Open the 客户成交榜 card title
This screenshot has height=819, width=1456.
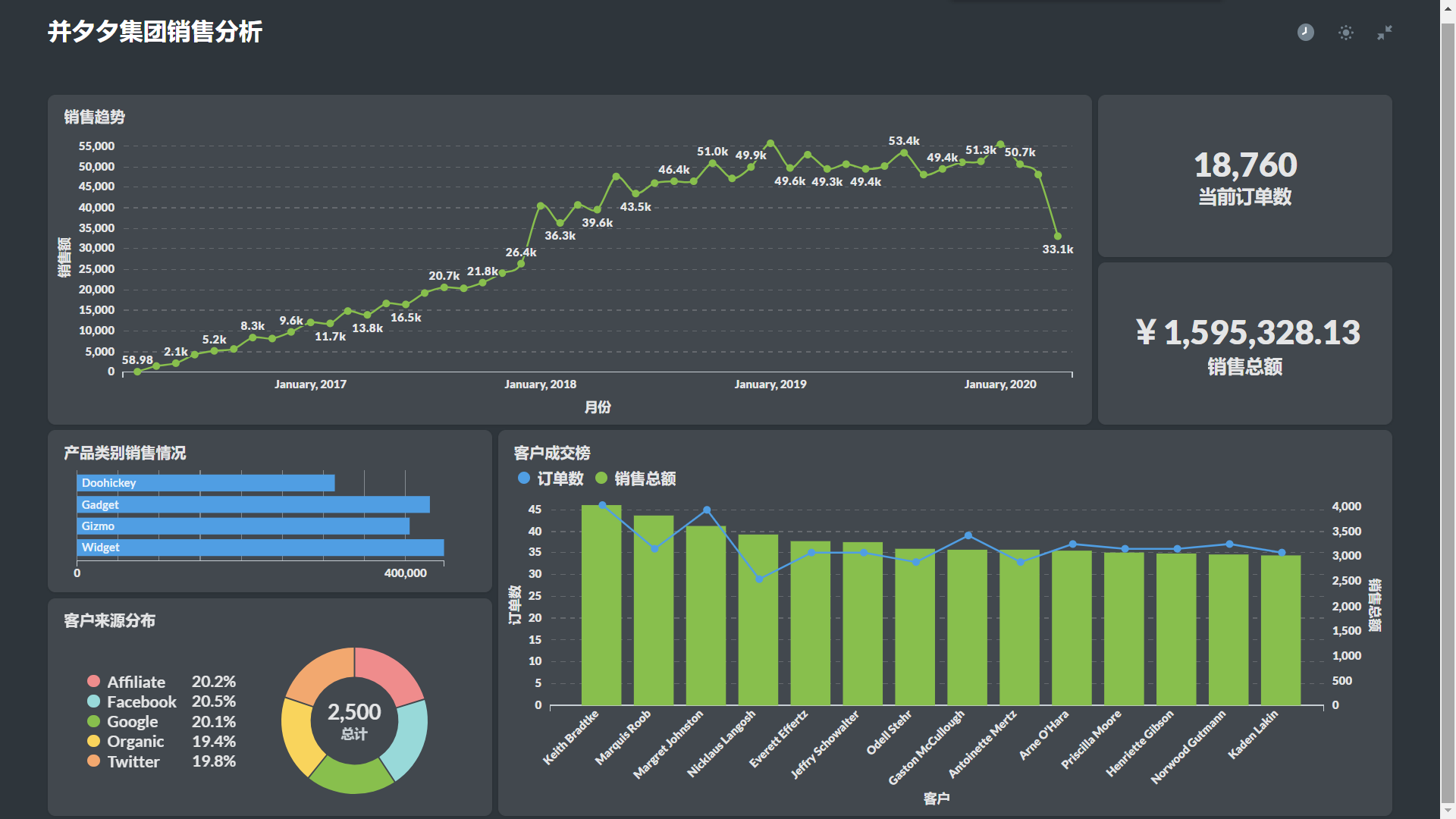[x=551, y=453]
